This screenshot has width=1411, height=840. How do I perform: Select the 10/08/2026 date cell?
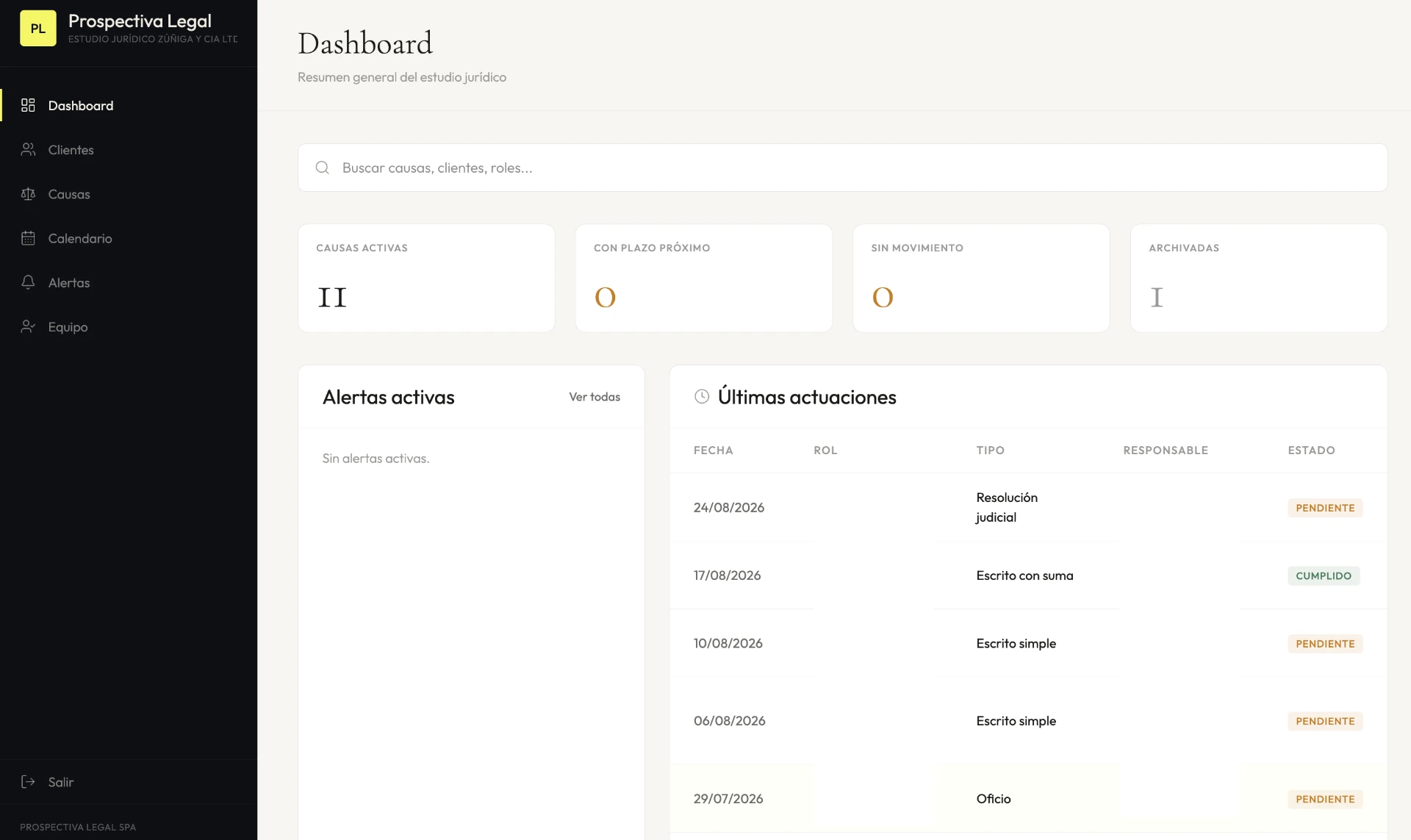pos(728,644)
